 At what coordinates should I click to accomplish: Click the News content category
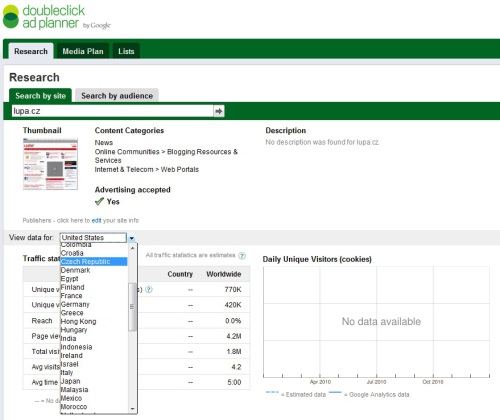(104, 143)
